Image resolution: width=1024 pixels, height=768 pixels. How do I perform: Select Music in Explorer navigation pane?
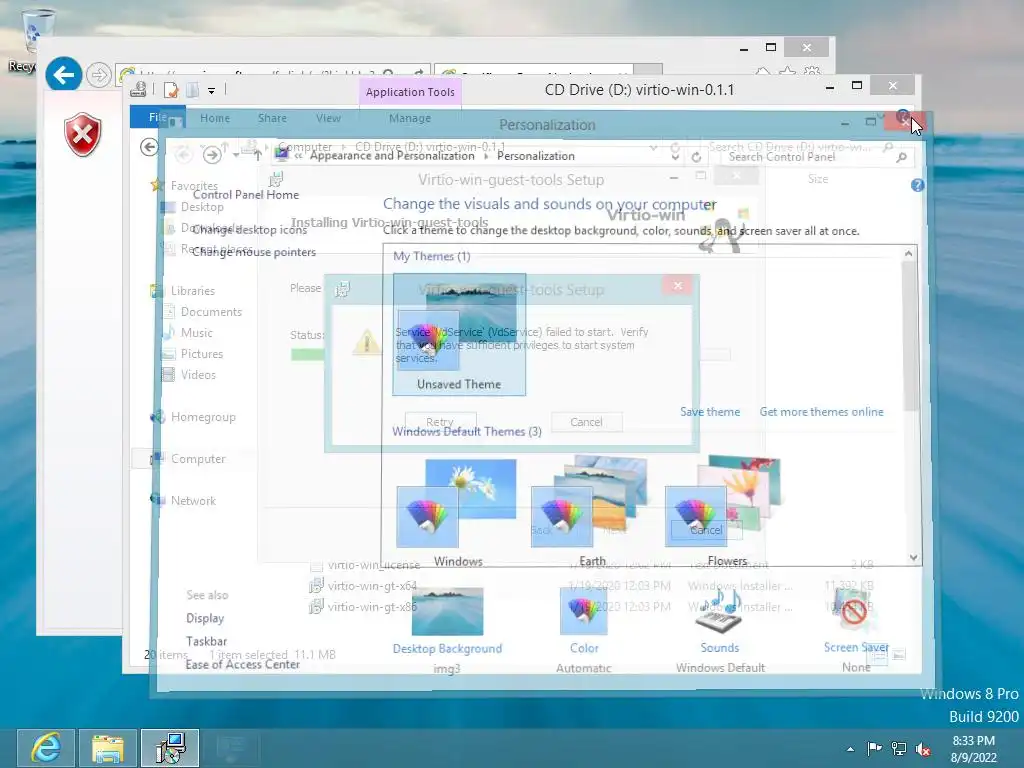197,332
